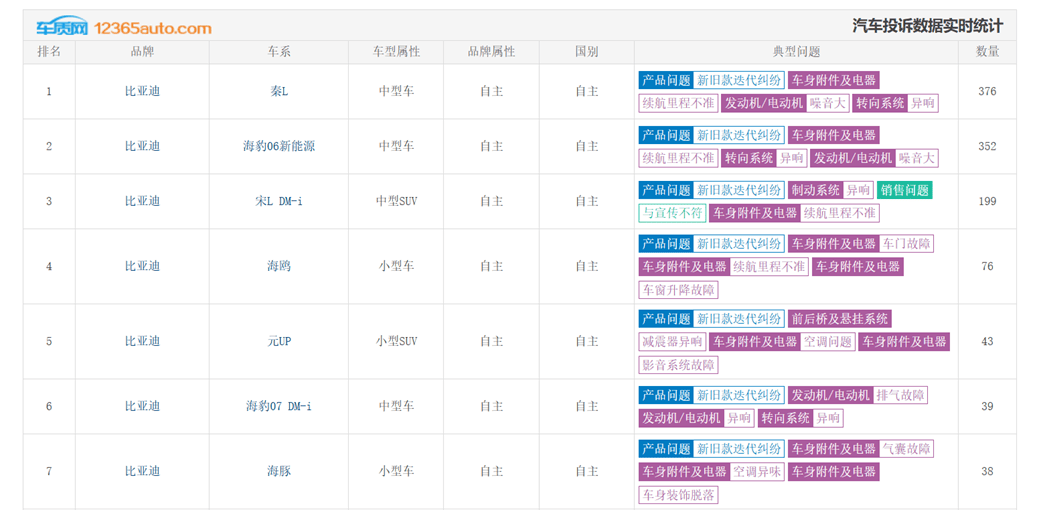The height and width of the screenshot is (512, 1043).
Task: Click the complaint count 376
Action: (987, 92)
